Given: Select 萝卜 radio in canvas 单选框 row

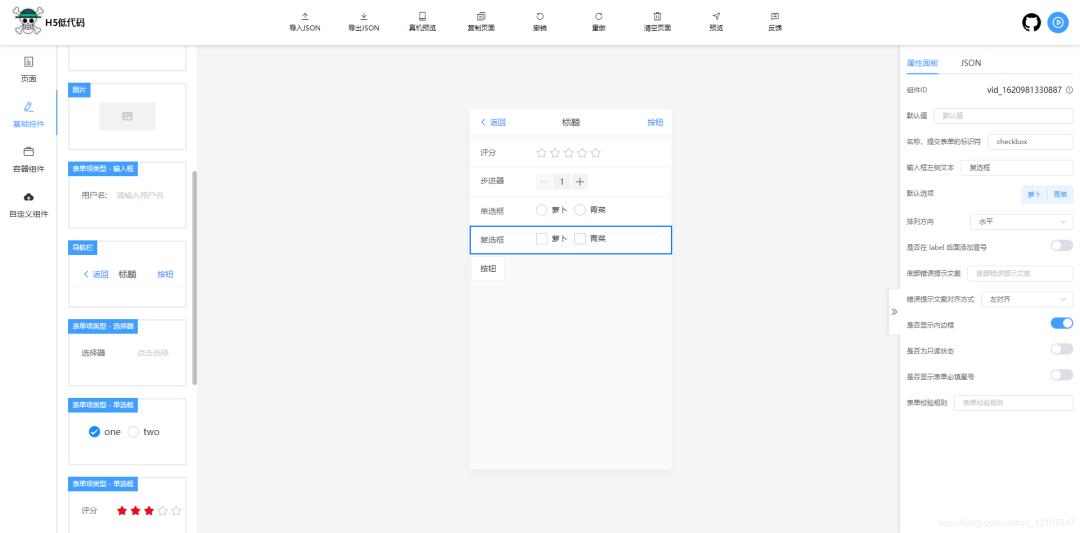Looking at the screenshot, I should click(x=542, y=210).
